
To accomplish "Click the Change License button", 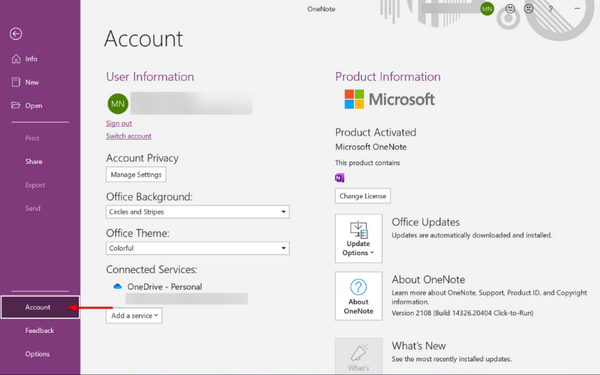I will (363, 196).
